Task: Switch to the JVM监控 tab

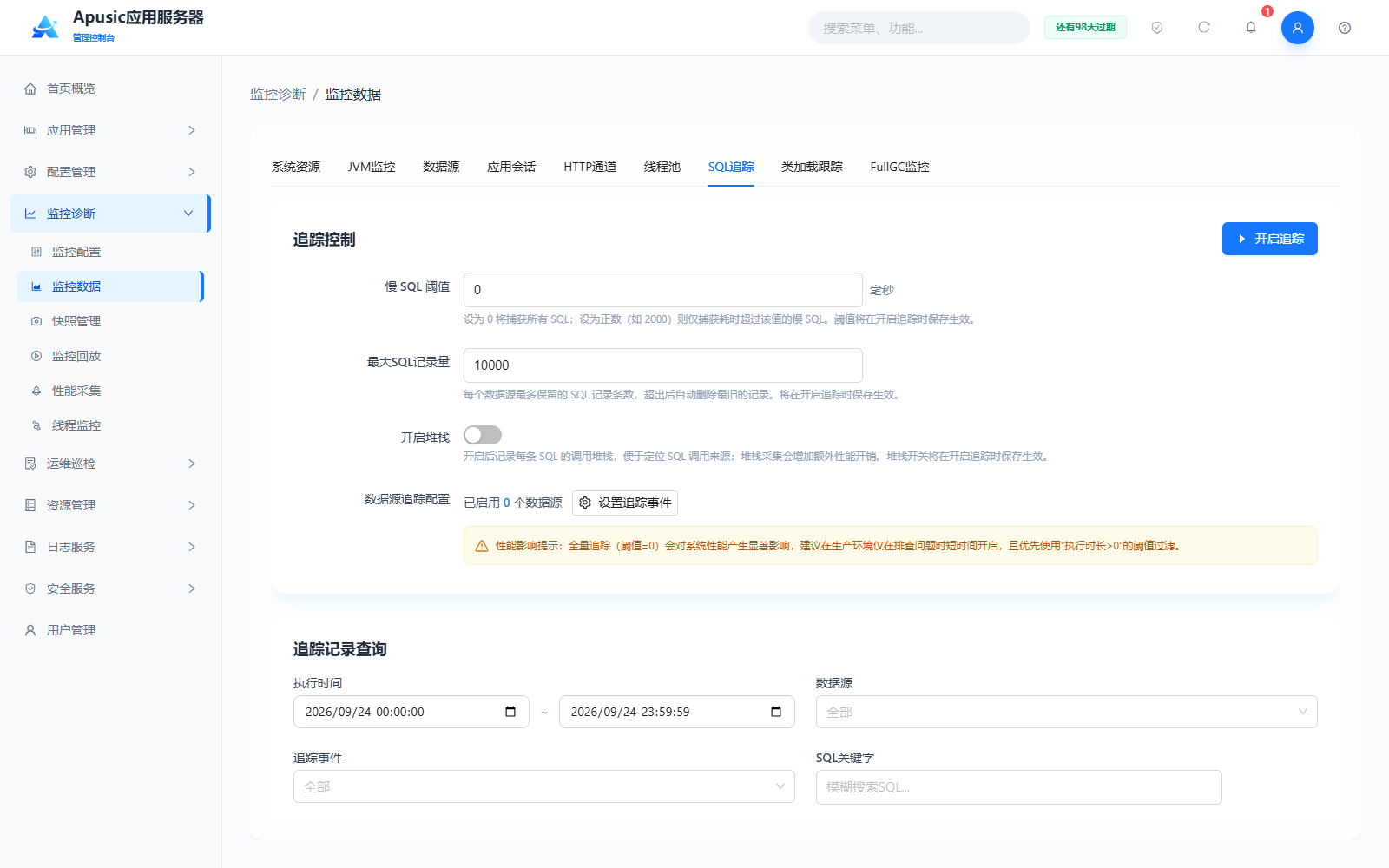Action: coord(372,167)
